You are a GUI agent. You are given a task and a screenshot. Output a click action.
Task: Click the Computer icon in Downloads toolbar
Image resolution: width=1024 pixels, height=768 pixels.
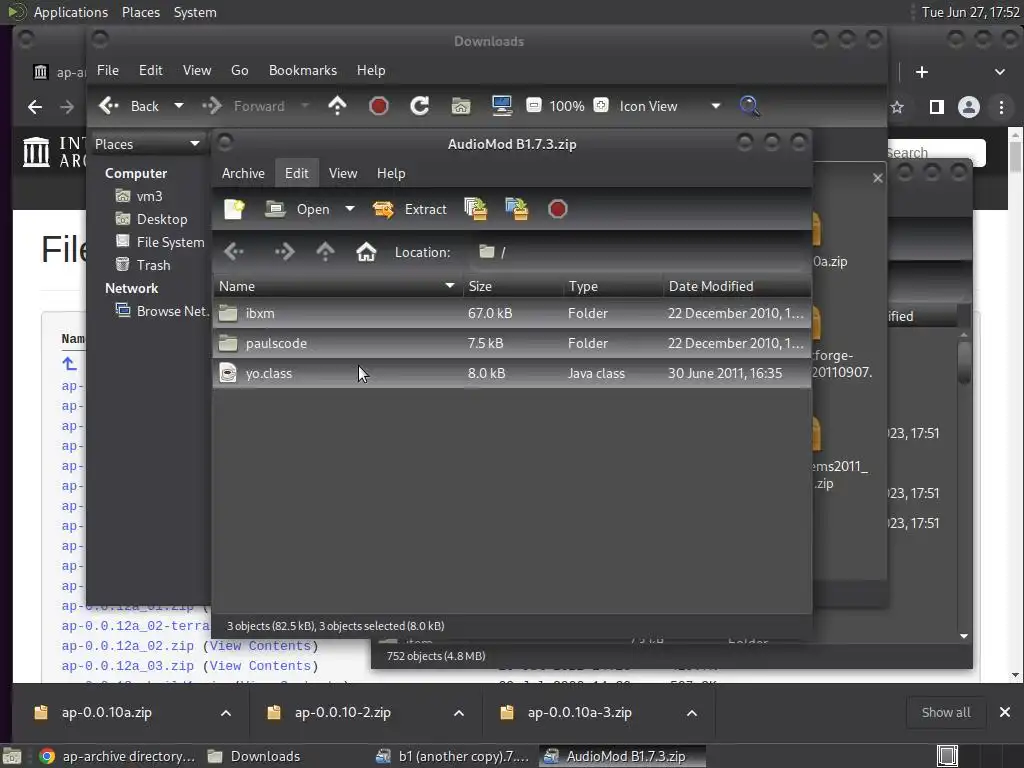click(x=502, y=106)
